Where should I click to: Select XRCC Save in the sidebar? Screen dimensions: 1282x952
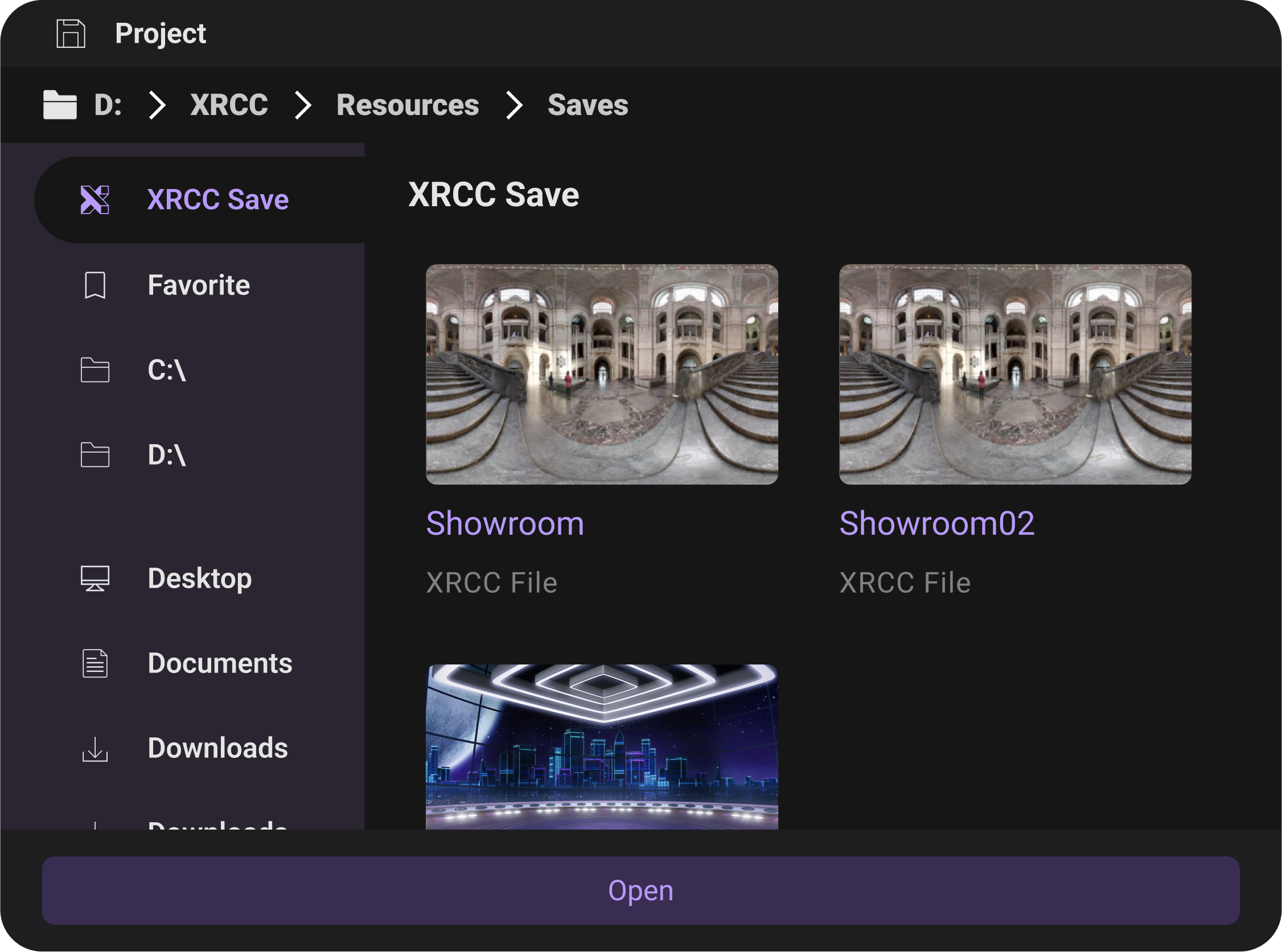click(218, 200)
